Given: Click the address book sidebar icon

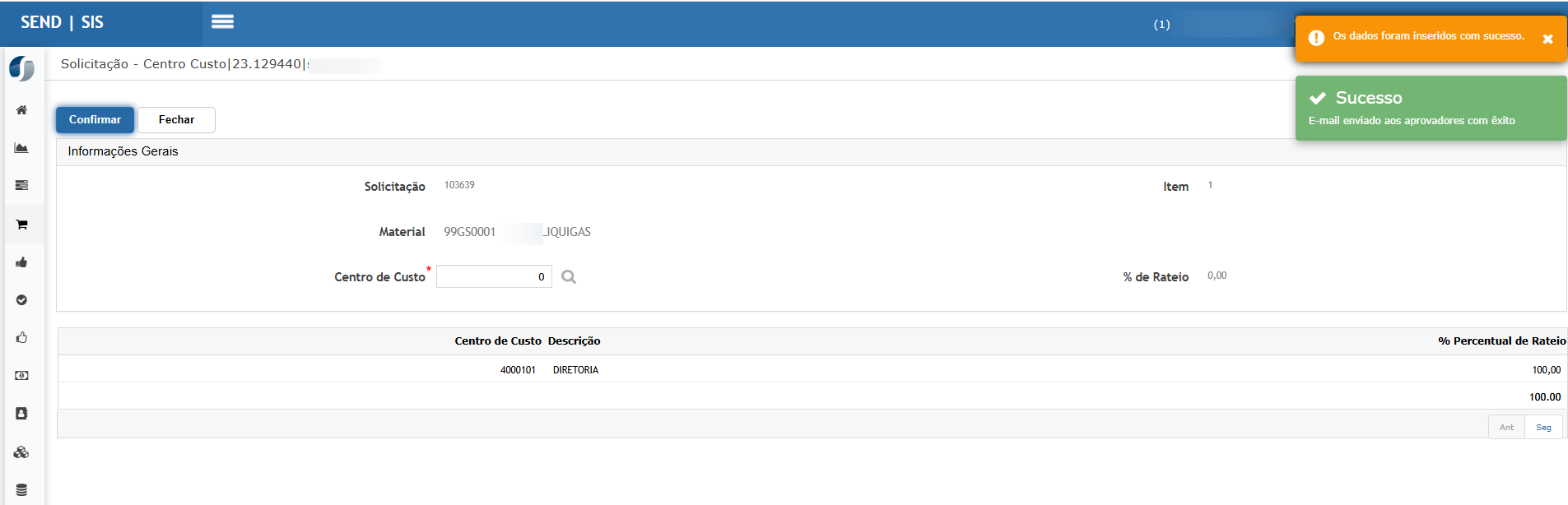Looking at the screenshot, I should click(22, 414).
